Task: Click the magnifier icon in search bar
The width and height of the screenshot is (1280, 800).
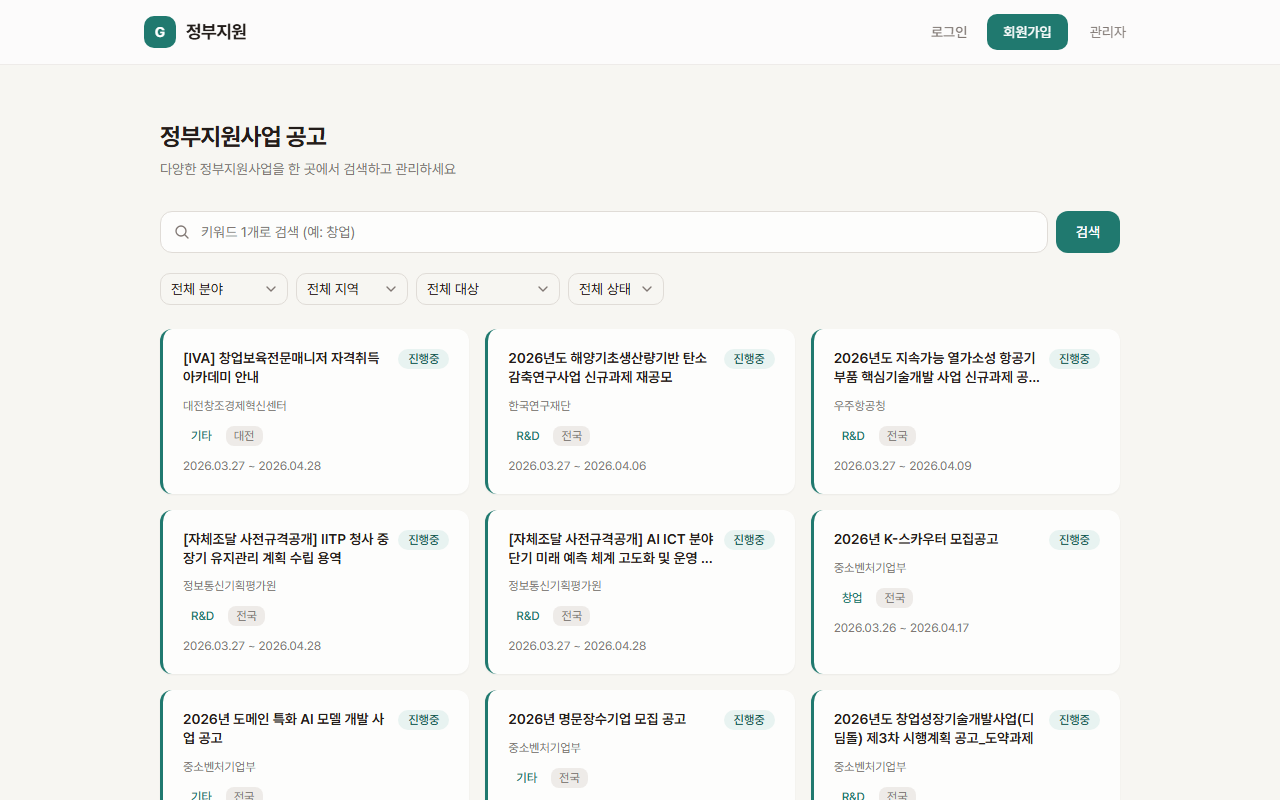Action: coord(182,232)
